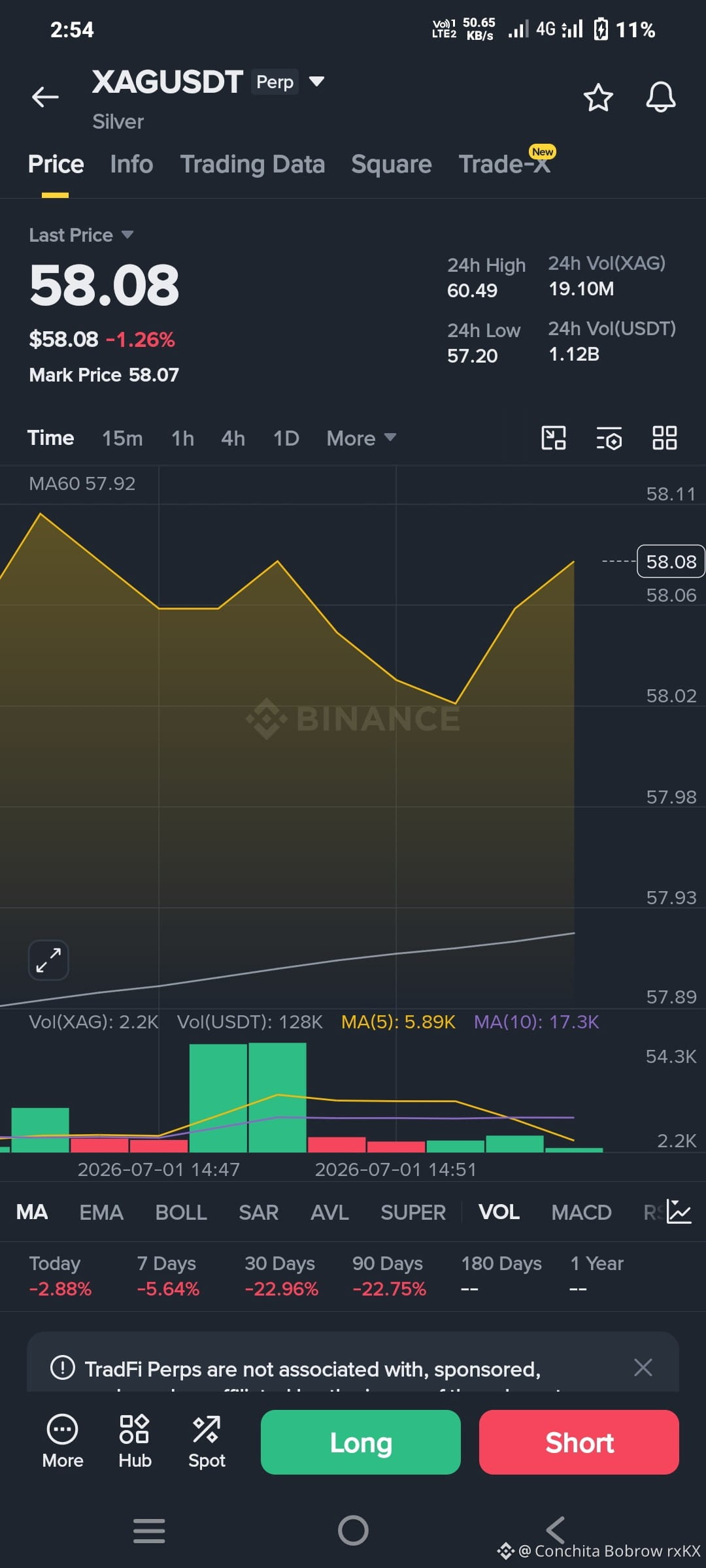Tap Android recent apps button
Viewport: 706px width, 1568px height.
(x=149, y=1530)
